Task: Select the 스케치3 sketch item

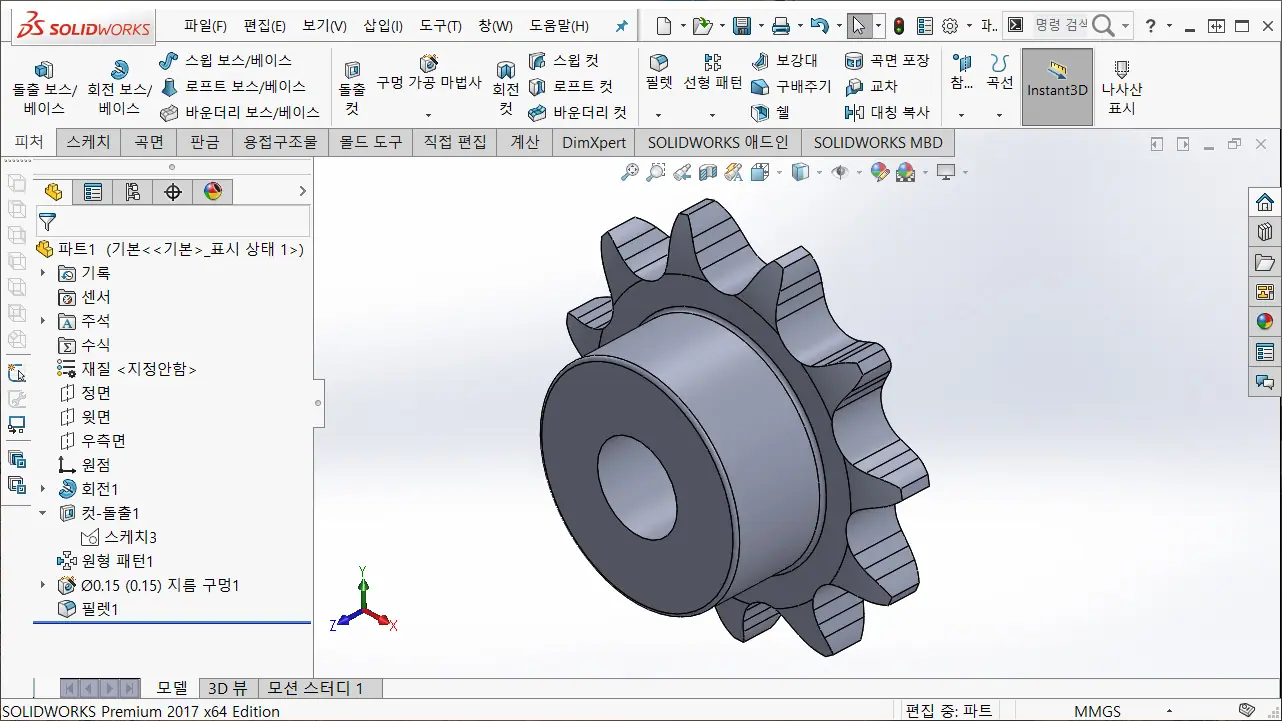Action: click(119, 537)
